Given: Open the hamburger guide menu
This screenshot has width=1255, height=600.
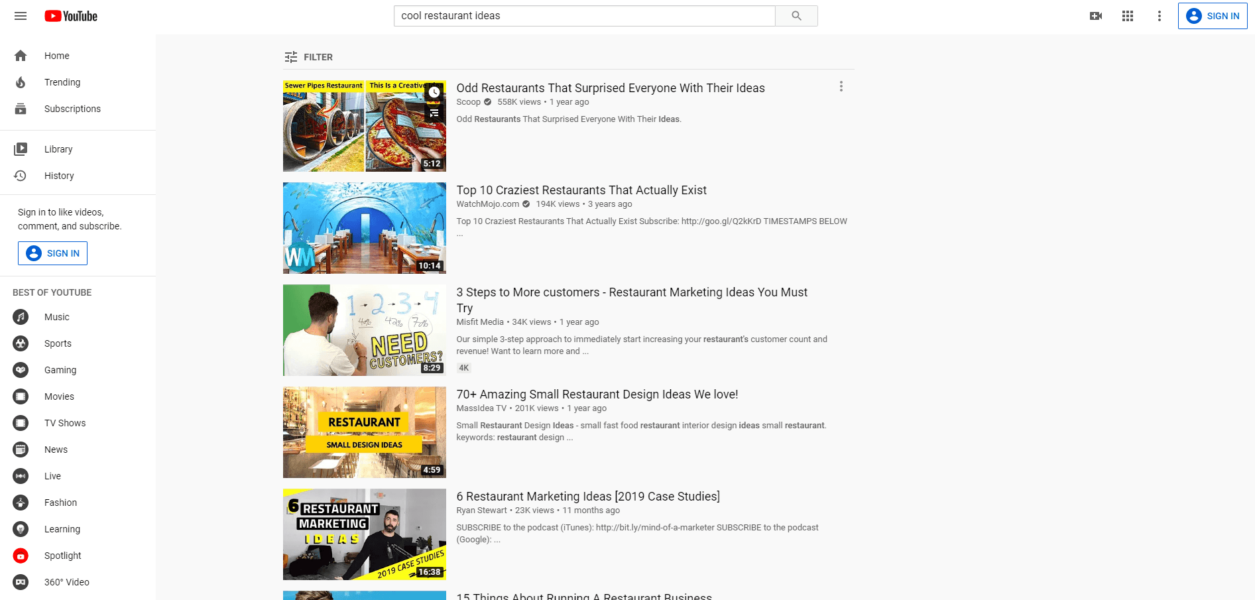Looking at the screenshot, I should 20,16.
